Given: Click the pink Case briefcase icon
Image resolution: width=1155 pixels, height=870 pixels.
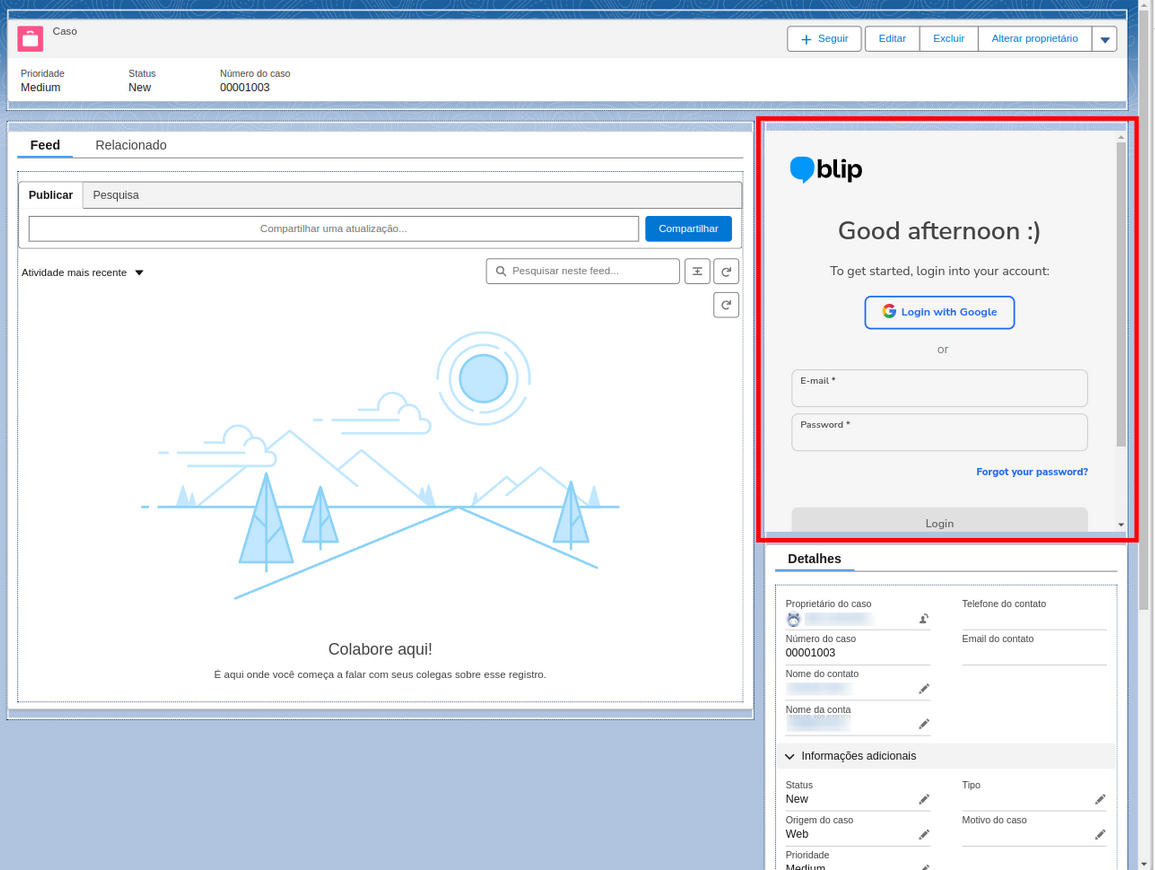Looking at the screenshot, I should click(30, 39).
